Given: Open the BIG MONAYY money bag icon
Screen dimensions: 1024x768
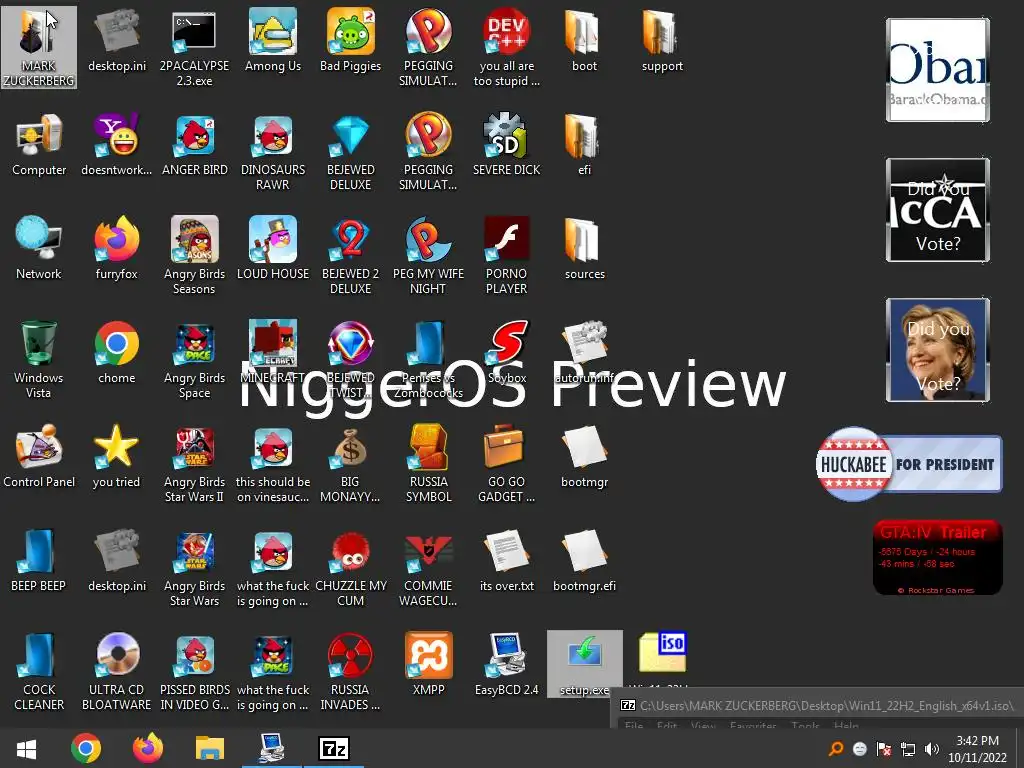Looking at the screenshot, I should coord(350,464).
